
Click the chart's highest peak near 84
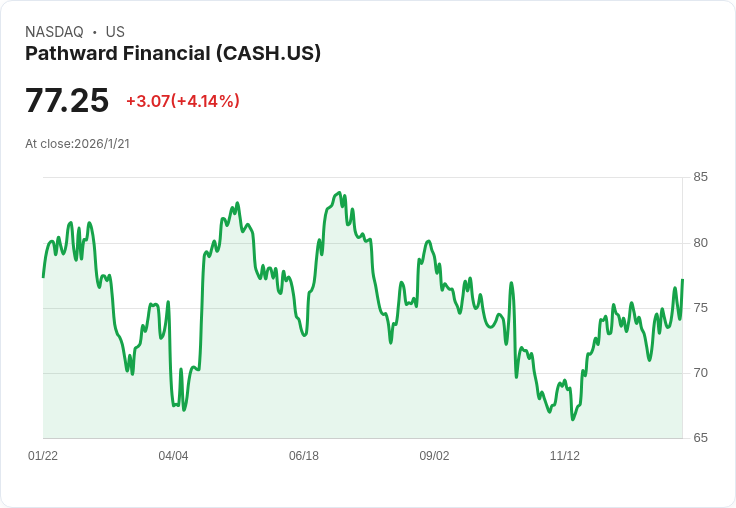click(x=340, y=193)
